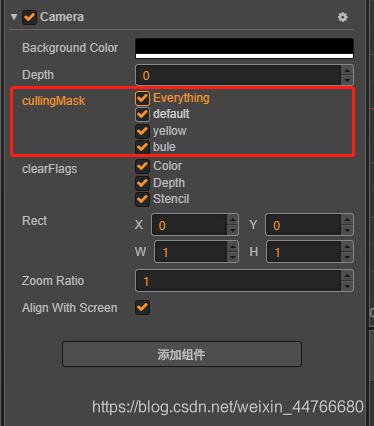Screen dimensions: 374x426
Task: Decrement the Rect W value
Action: point(233,257)
